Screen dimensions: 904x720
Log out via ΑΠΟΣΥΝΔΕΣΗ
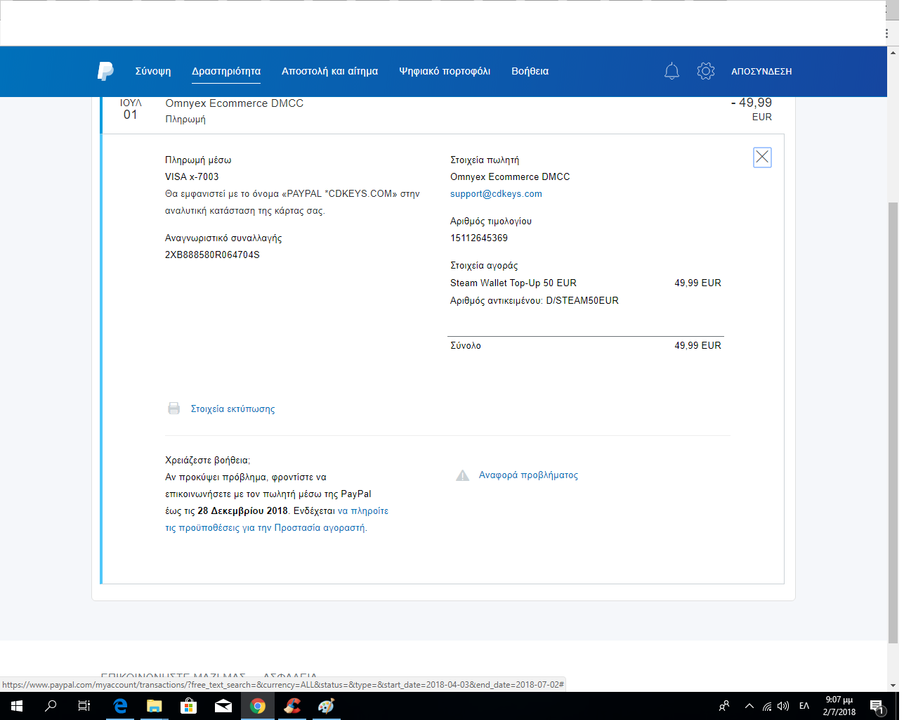(762, 71)
